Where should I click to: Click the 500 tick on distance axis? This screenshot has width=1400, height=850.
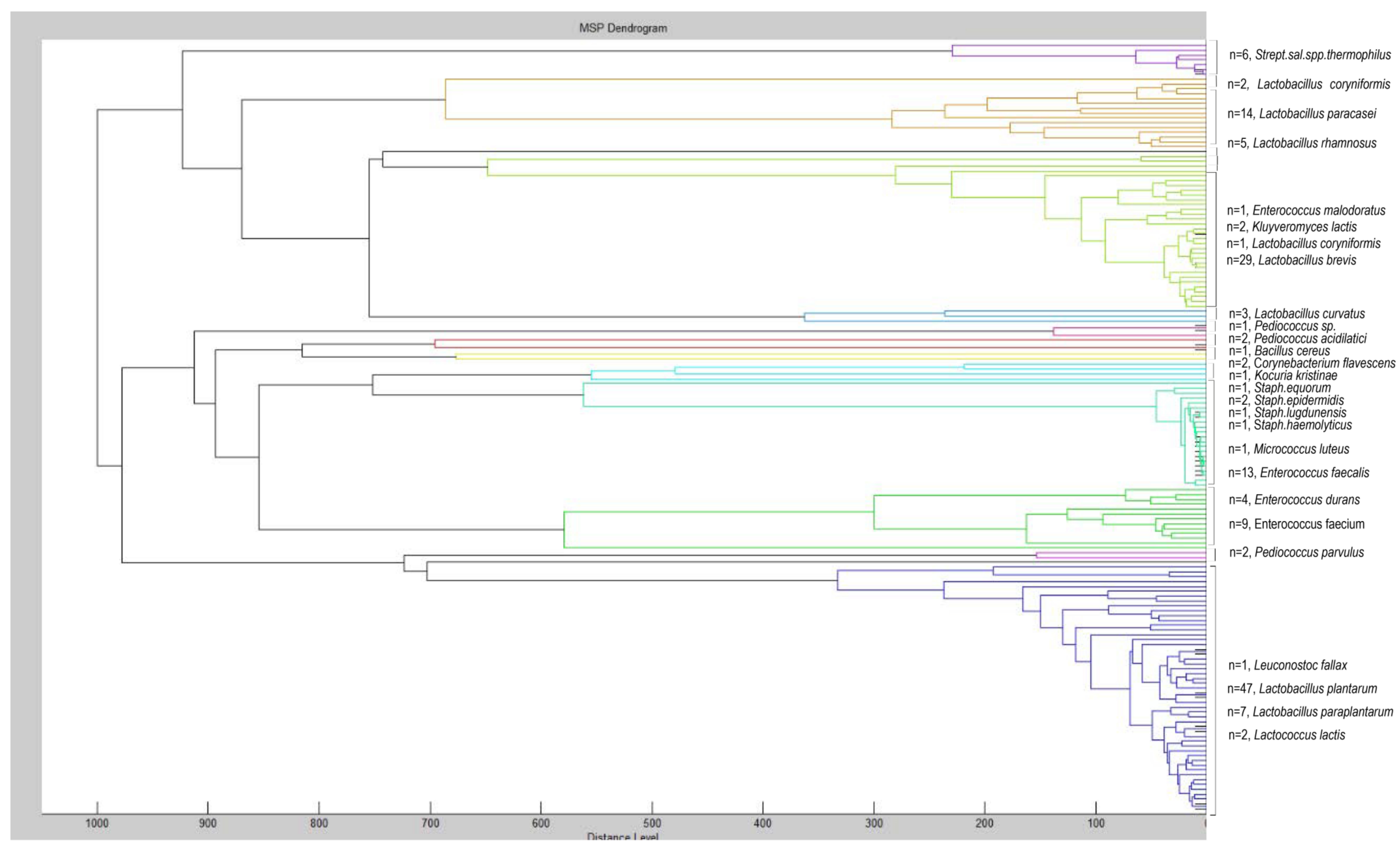pos(652,823)
